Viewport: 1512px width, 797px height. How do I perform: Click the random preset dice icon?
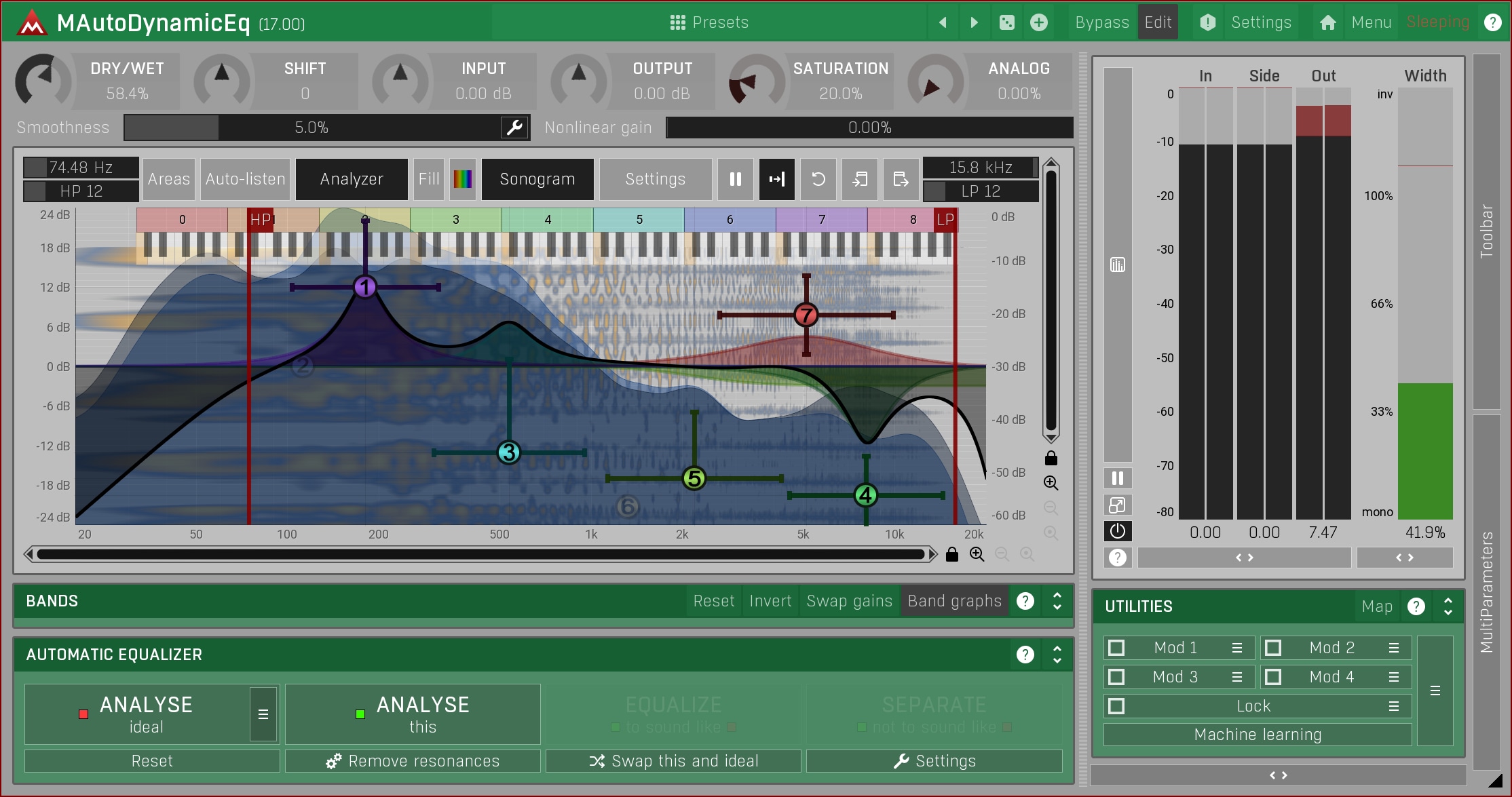[x=1007, y=22]
